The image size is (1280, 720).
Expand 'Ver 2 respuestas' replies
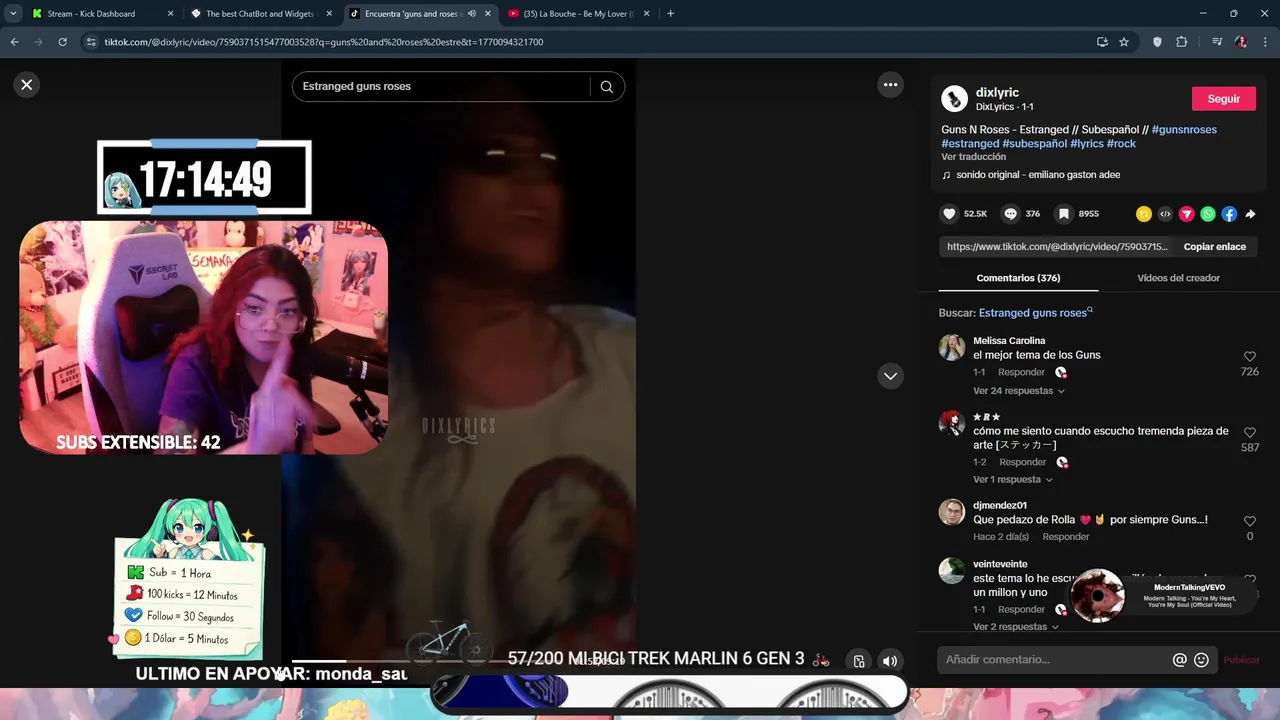pyautogui.click(x=1015, y=627)
